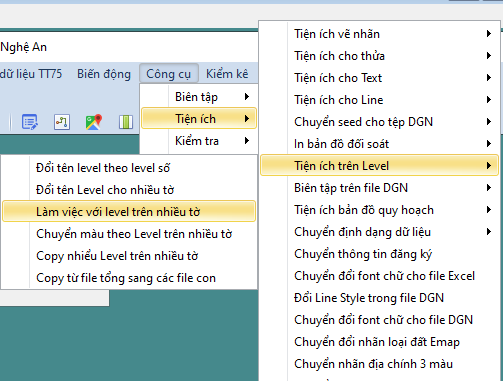Open the Công cụ menu
503x381 pixels.
click(169, 74)
